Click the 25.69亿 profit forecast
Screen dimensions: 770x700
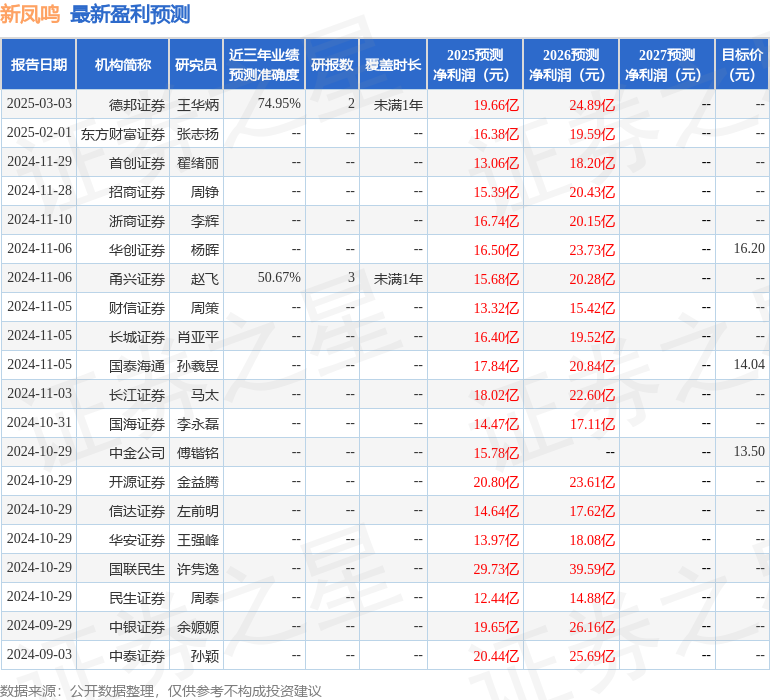point(592,656)
